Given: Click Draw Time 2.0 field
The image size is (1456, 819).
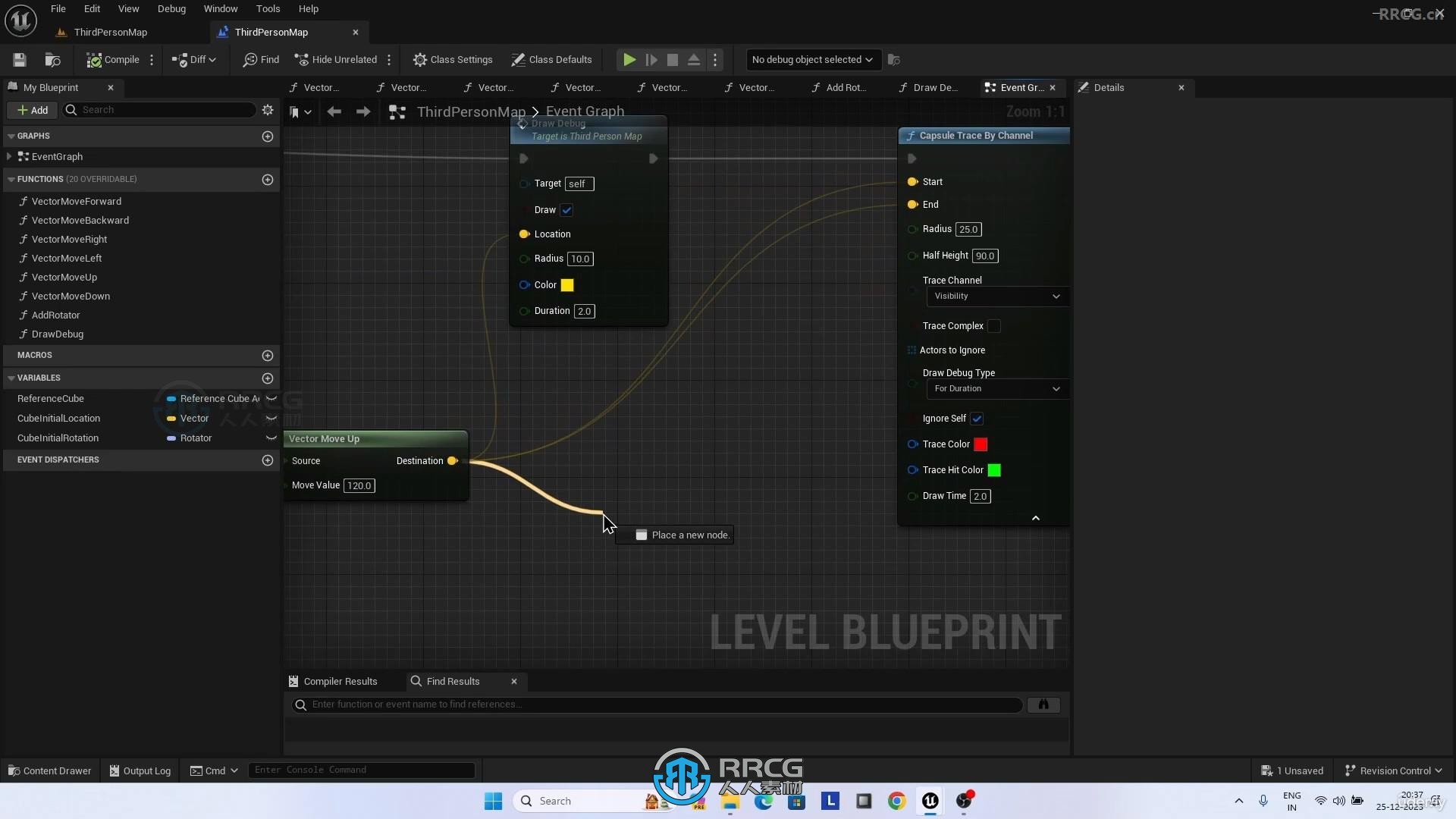Looking at the screenshot, I should (981, 497).
